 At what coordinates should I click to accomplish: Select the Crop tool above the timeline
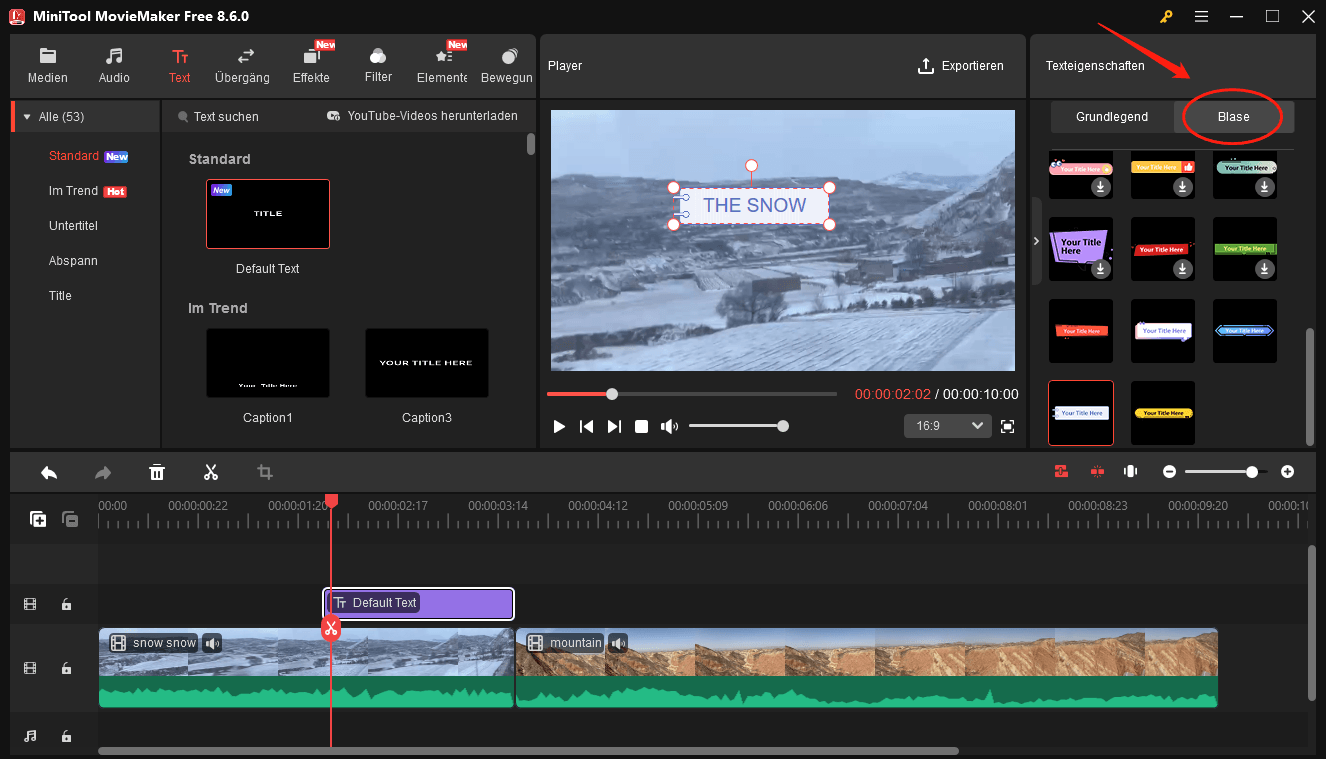(264, 471)
